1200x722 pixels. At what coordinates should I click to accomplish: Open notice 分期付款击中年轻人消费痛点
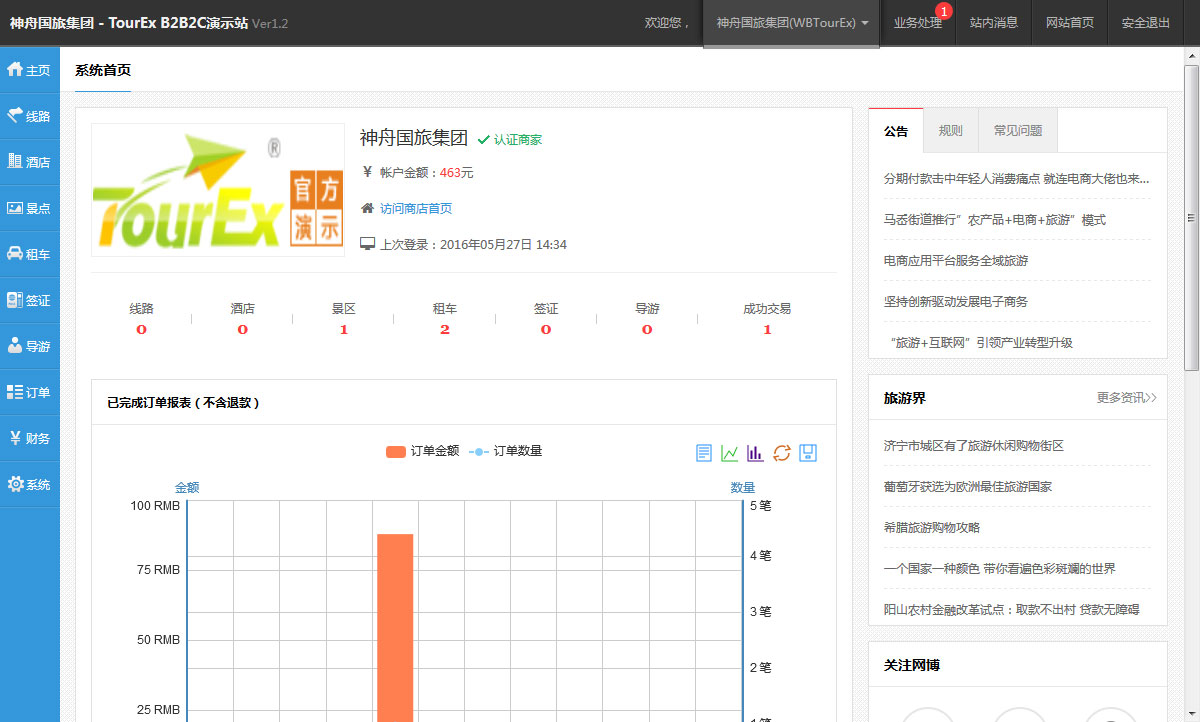(1017, 178)
